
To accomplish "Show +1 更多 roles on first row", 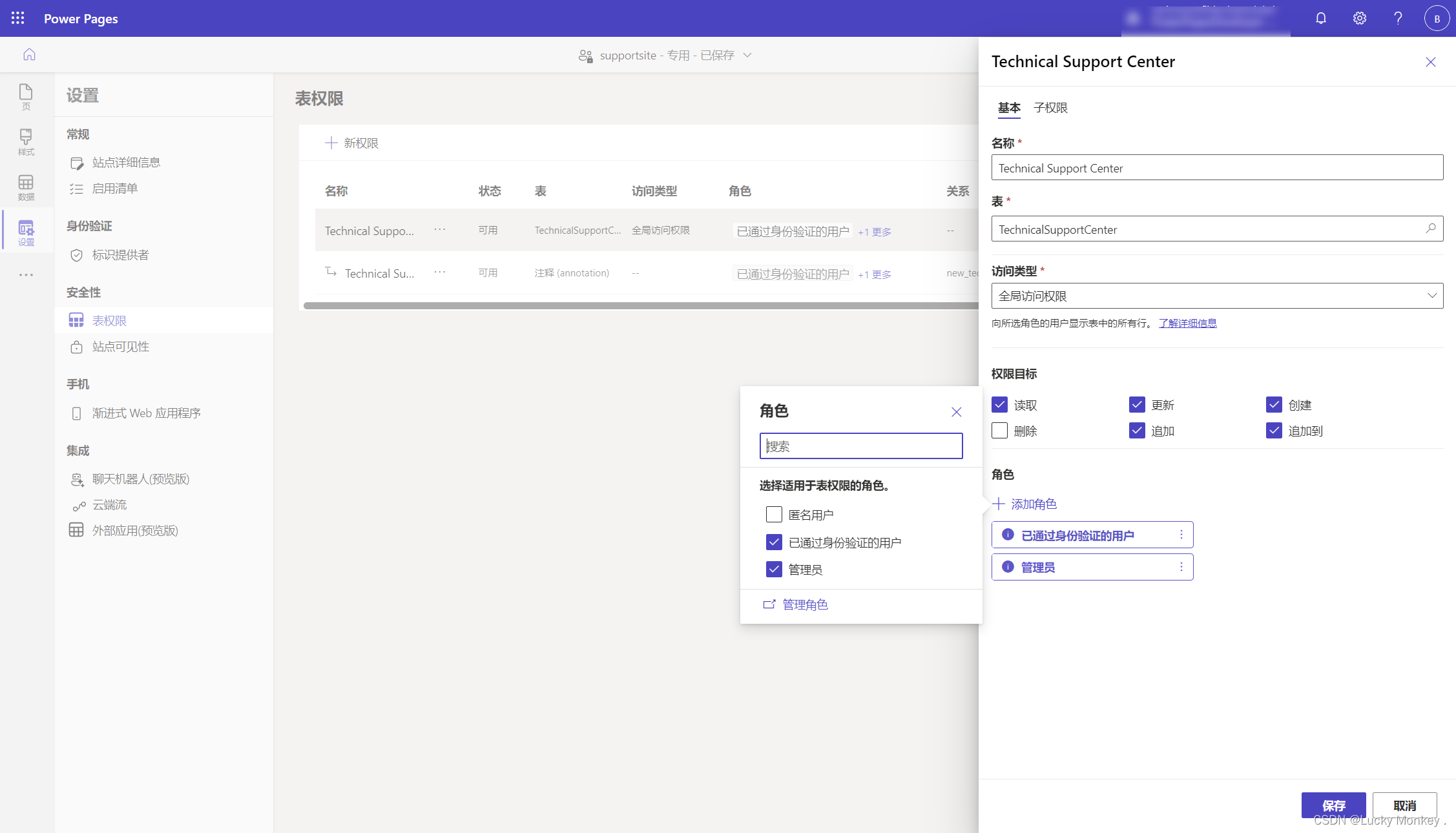I will 874,232.
